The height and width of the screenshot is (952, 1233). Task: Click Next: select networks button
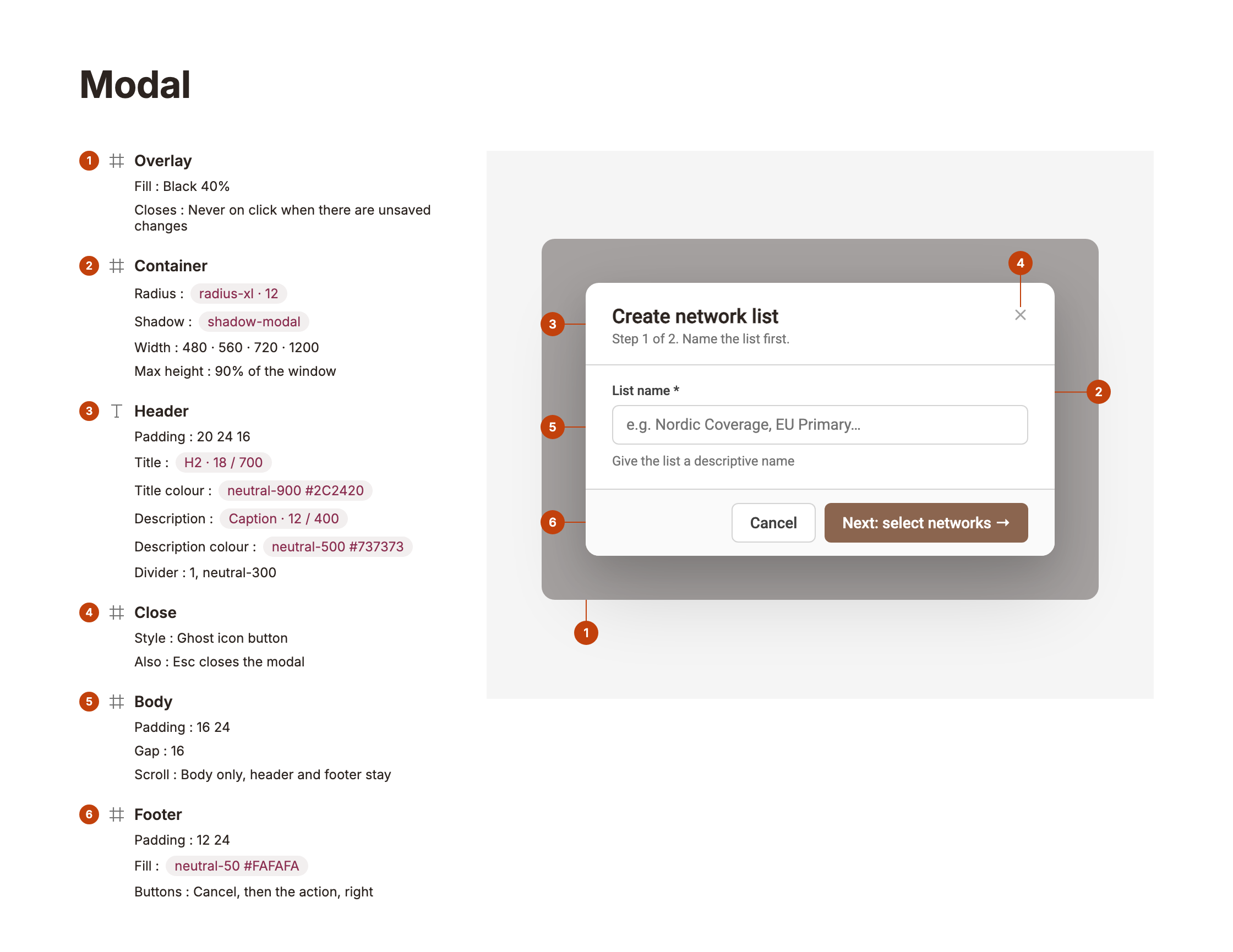pyautogui.click(x=926, y=523)
